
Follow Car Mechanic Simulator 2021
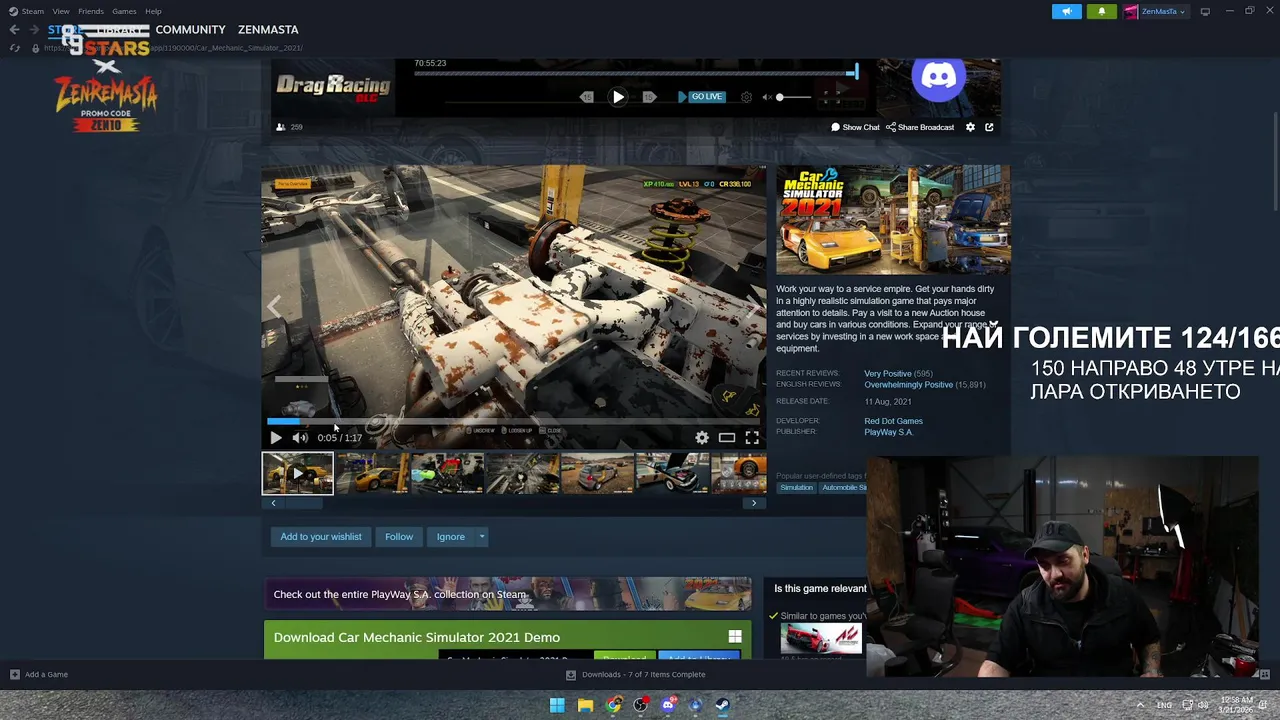(x=399, y=537)
